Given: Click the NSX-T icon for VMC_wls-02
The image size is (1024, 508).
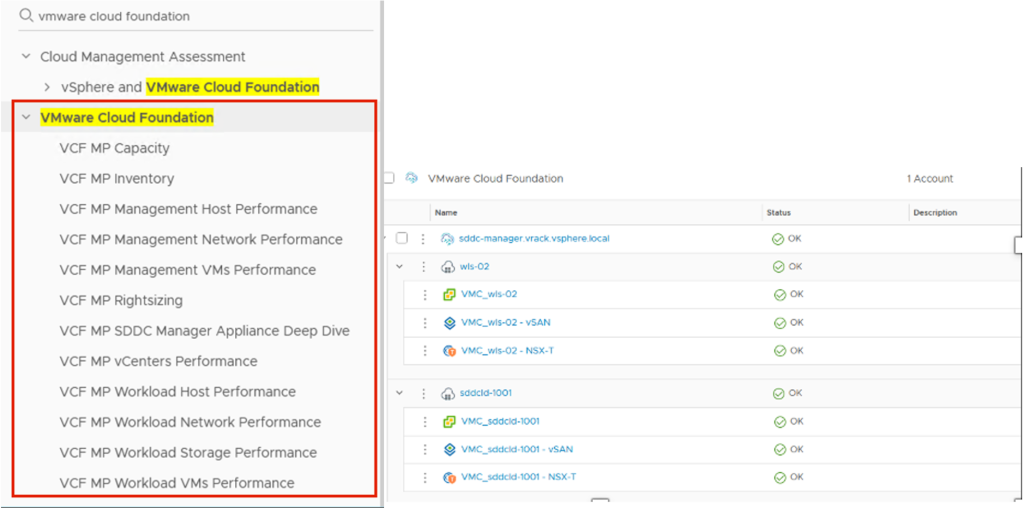Looking at the screenshot, I should (x=449, y=351).
